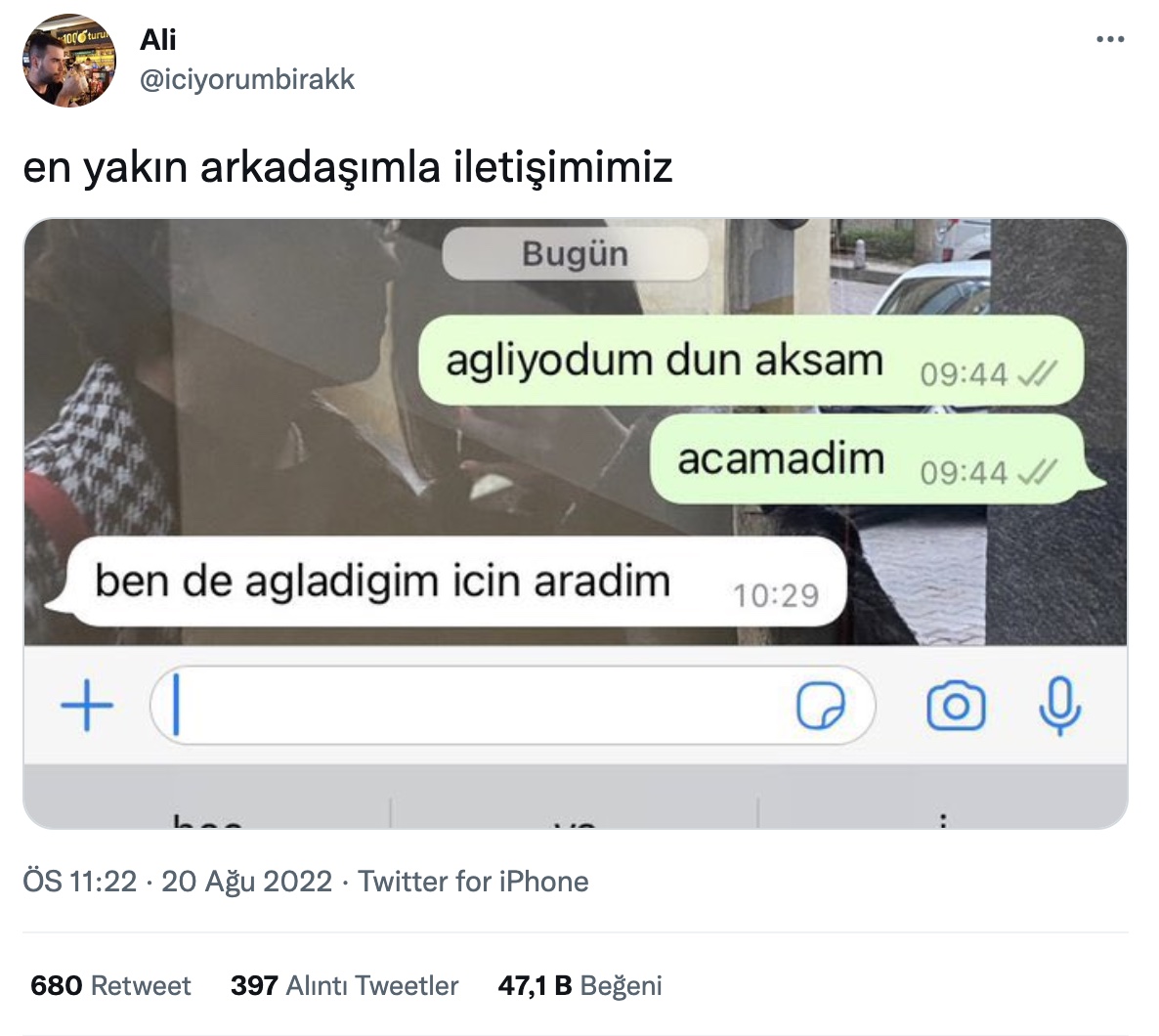The height and width of the screenshot is (1036, 1159).
Task: View the 47,1 B Beğeni list
Action: tap(580, 986)
